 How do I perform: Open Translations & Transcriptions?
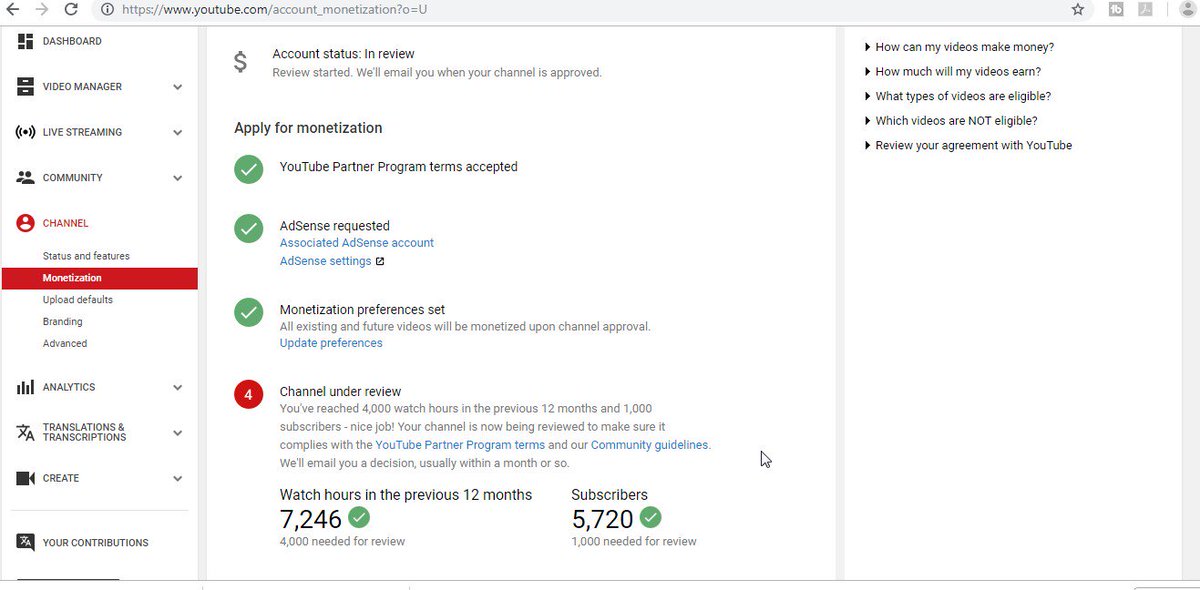click(85, 432)
